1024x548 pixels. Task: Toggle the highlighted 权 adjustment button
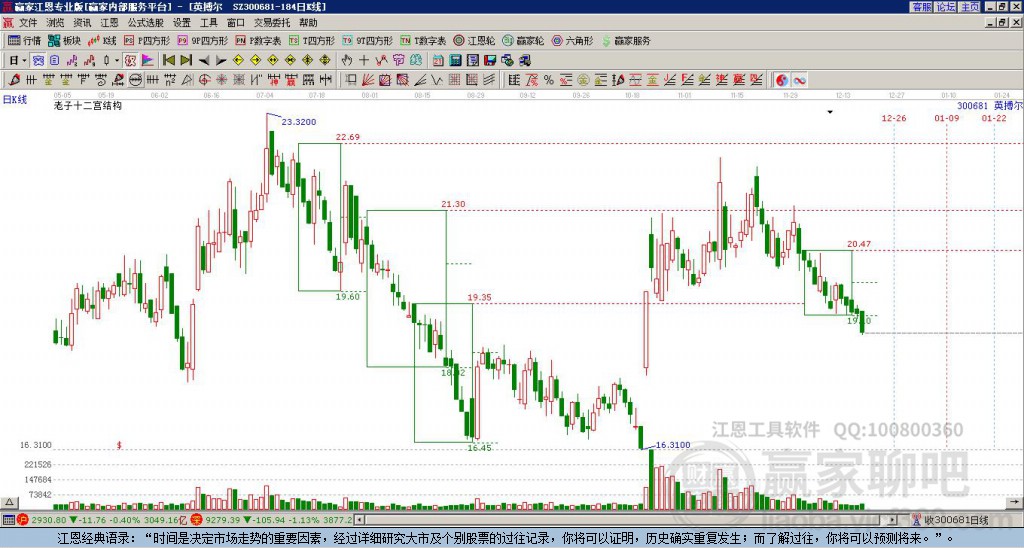[x=130, y=61]
